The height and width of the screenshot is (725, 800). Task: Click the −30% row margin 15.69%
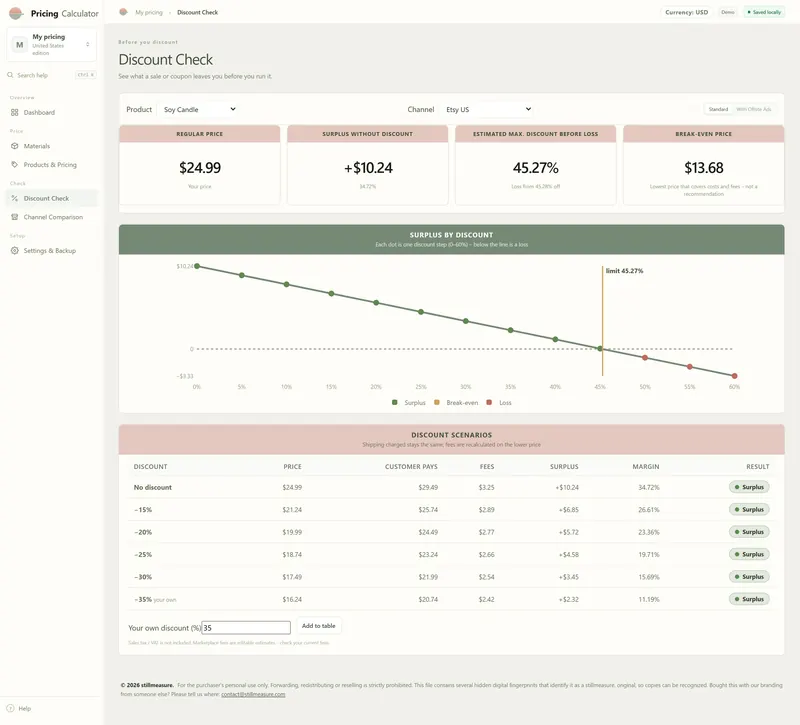(x=648, y=577)
